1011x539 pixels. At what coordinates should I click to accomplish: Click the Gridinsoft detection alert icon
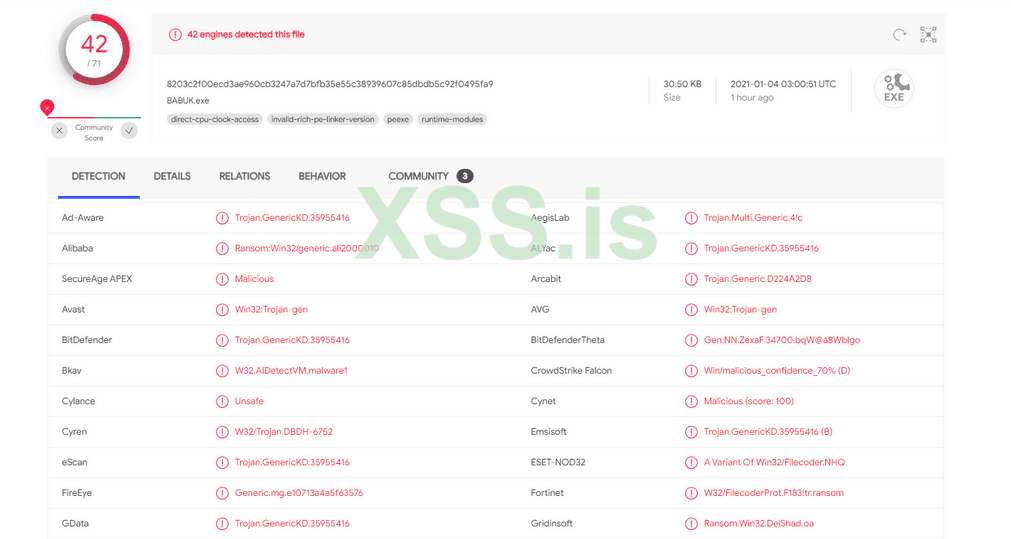pyautogui.click(x=691, y=524)
